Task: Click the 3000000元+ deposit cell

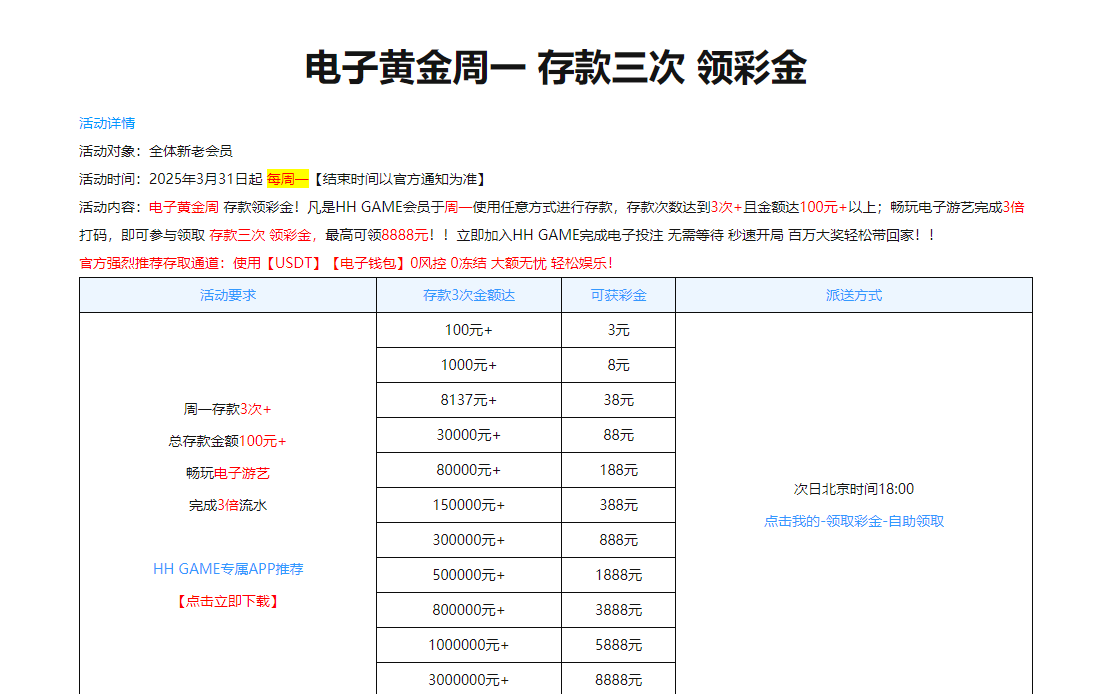Action: click(x=469, y=679)
